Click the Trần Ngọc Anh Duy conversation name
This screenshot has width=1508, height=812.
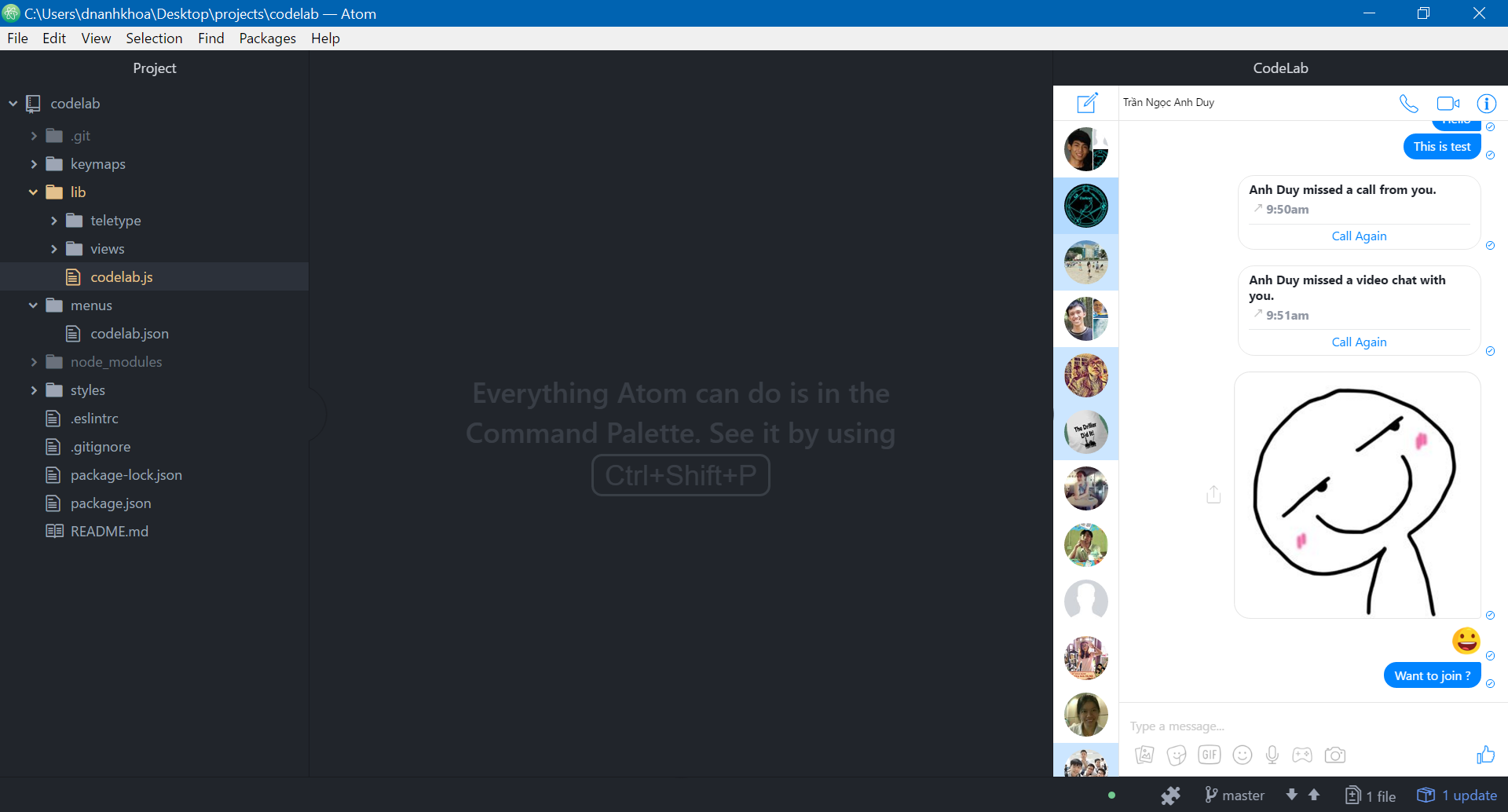tap(1169, 103)
